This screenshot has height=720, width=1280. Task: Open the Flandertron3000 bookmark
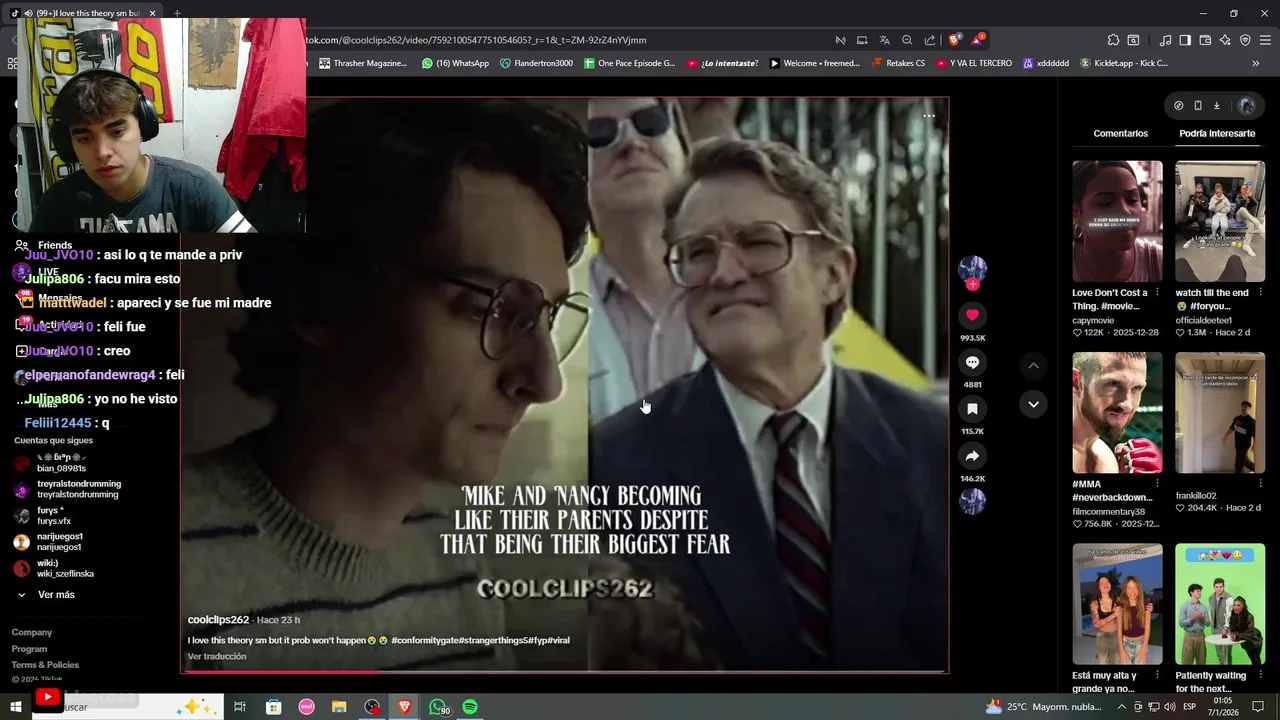537,63
